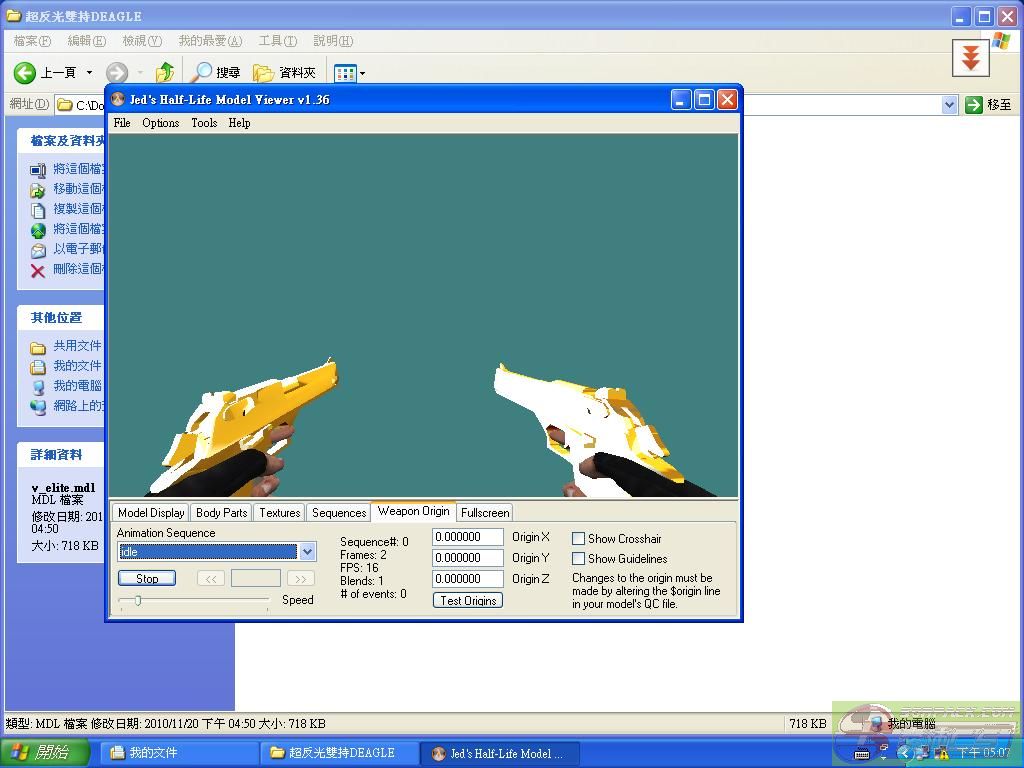Screen dimensions: 1024x768
Task: Expand the Explorer address bar dropdown
Action: [950, 104]
